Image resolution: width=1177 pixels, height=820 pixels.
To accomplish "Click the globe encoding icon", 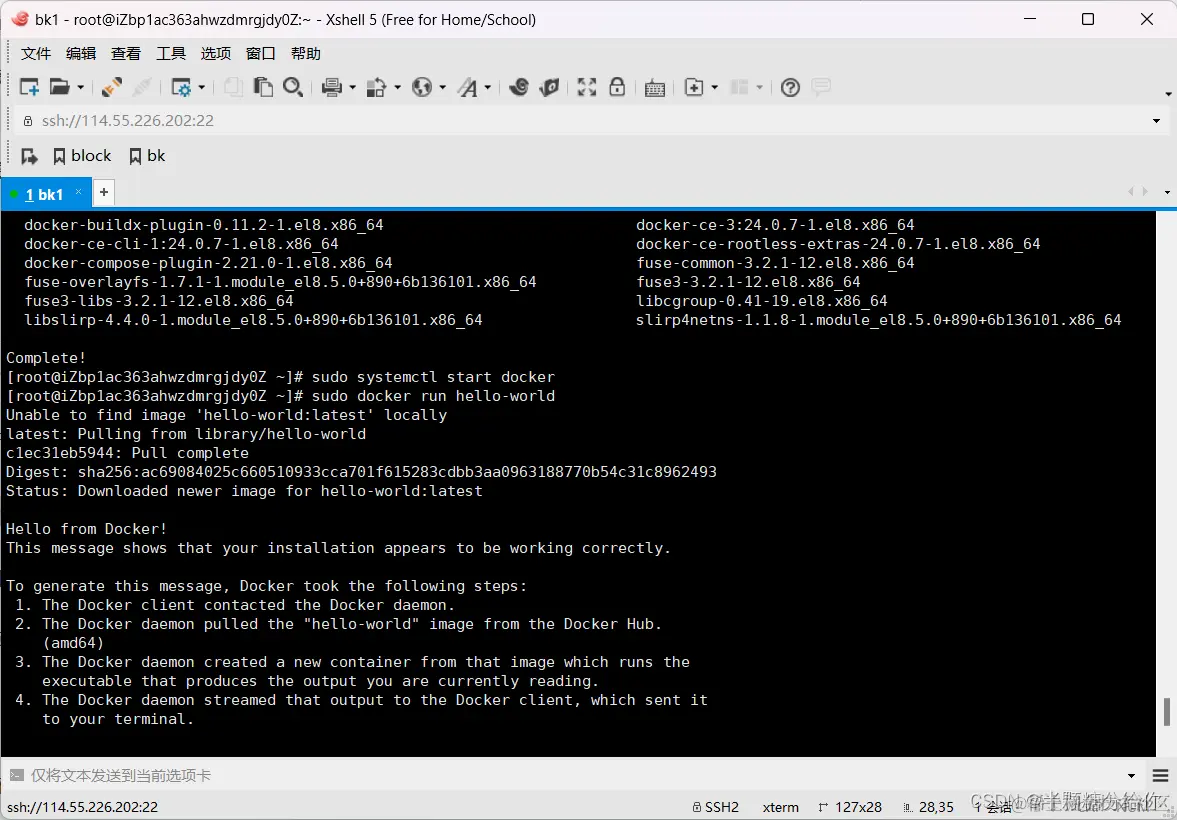I will [x=423, y=87].
